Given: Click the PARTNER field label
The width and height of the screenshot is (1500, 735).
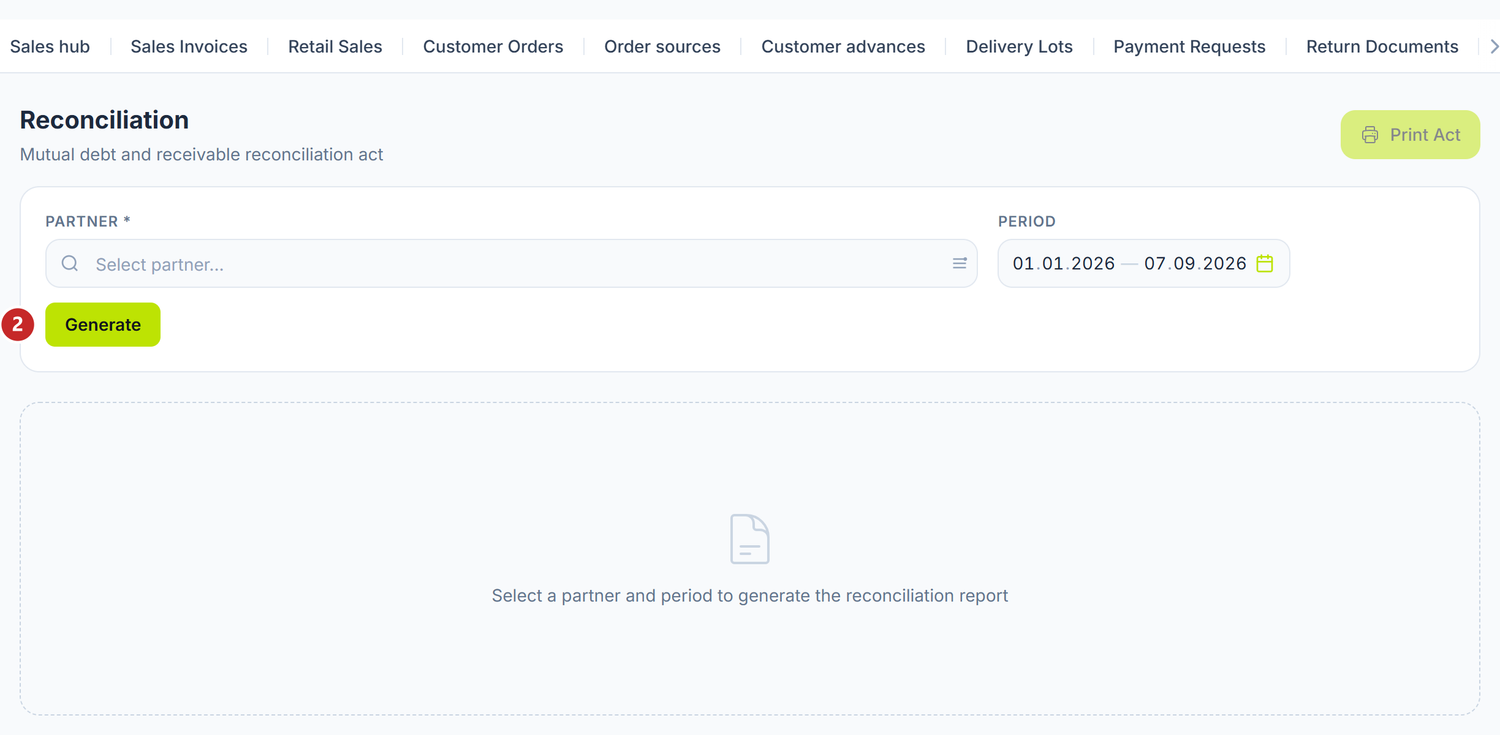Looking at the screenshot, I should pos(88,222).
